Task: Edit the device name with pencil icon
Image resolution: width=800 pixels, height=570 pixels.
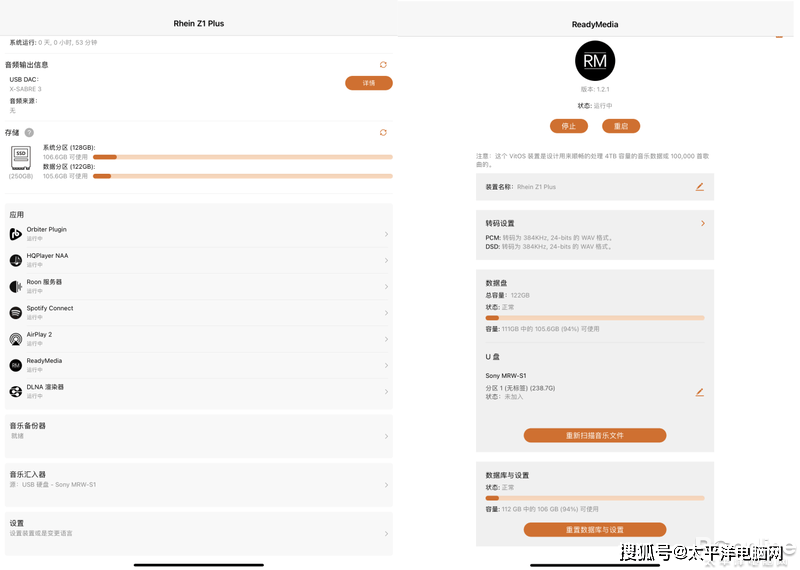Action: 699,187
